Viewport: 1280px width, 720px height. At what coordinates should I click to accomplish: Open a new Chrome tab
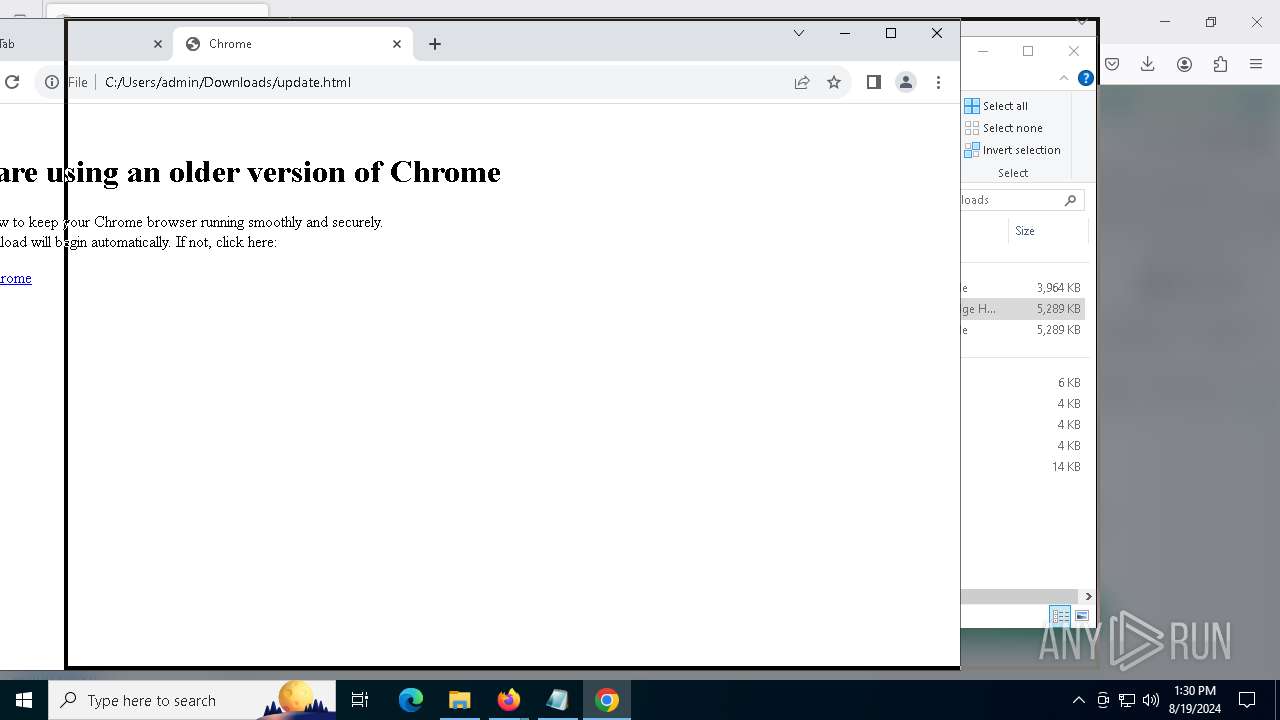click(435, 44)
